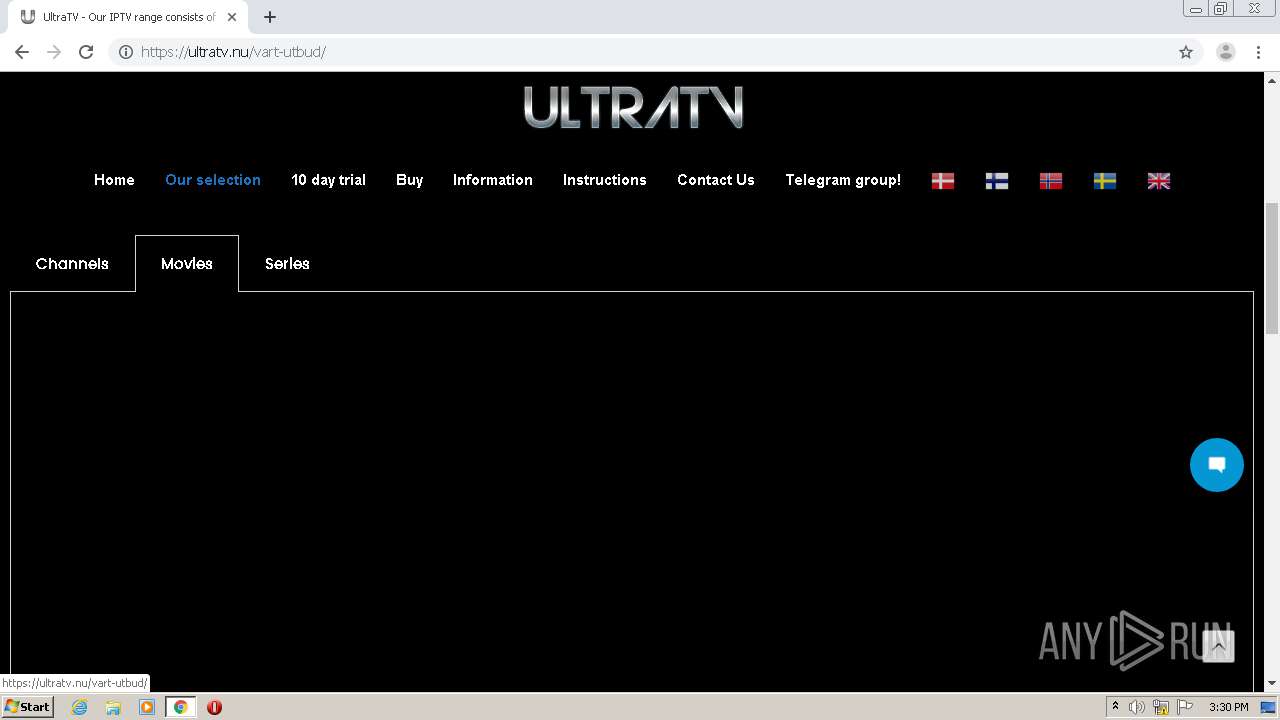This screenshot has width=1280, height=720.
Task: View site information icon in address bar
Action: tap(126, 52)
